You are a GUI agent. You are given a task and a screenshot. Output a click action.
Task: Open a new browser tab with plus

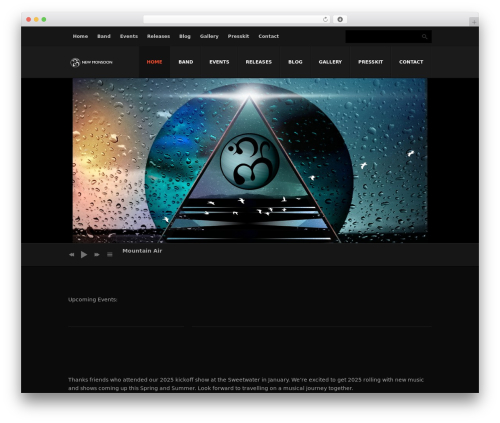coord(474,22)
